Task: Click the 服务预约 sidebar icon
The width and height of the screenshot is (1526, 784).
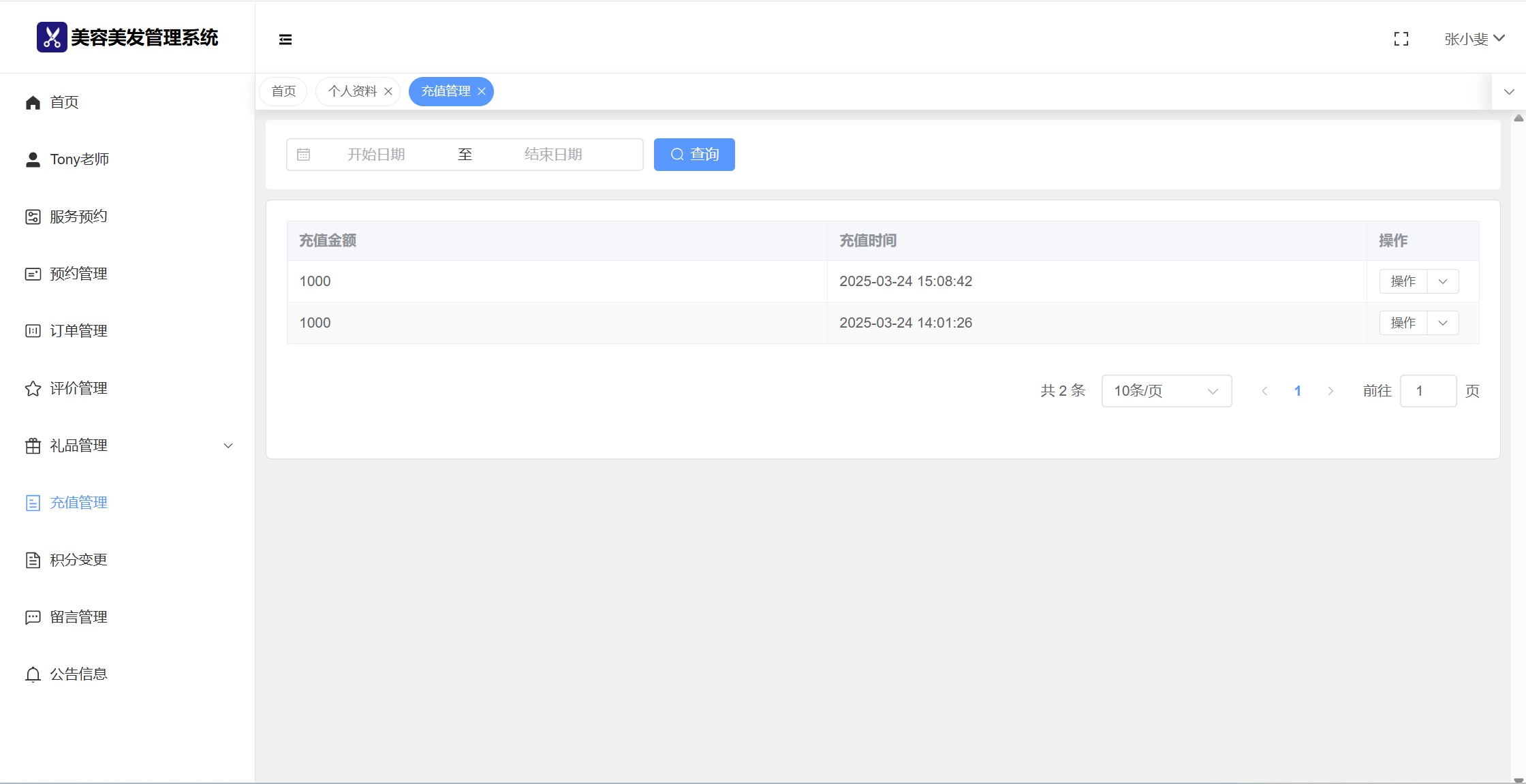Action: pyautogui.click(x=33, y=217)
